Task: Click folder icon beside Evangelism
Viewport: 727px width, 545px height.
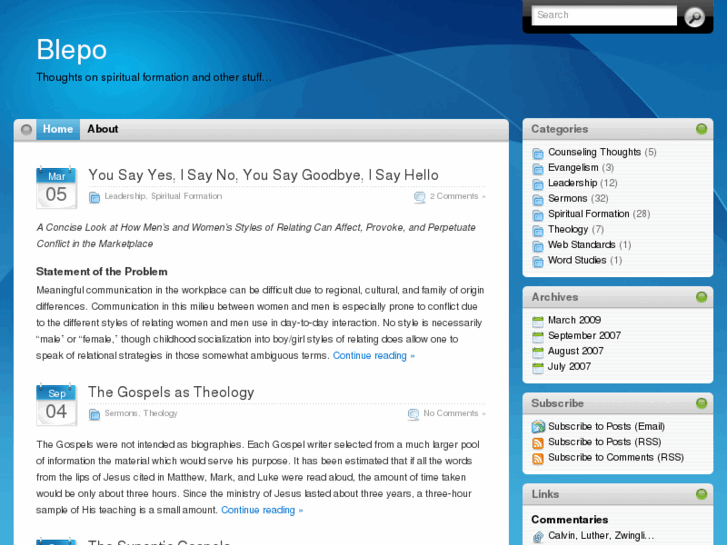Action: click(x=538, y=169)
